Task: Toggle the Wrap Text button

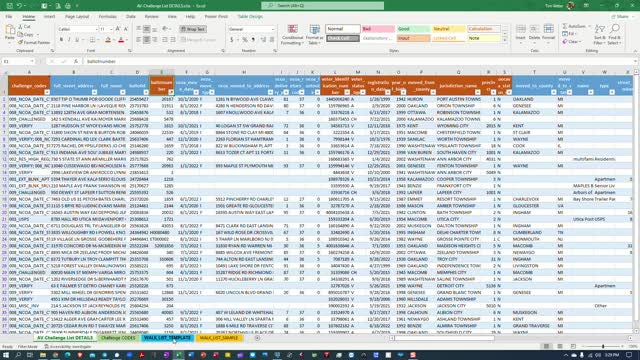Action: [x=193, y=29]
